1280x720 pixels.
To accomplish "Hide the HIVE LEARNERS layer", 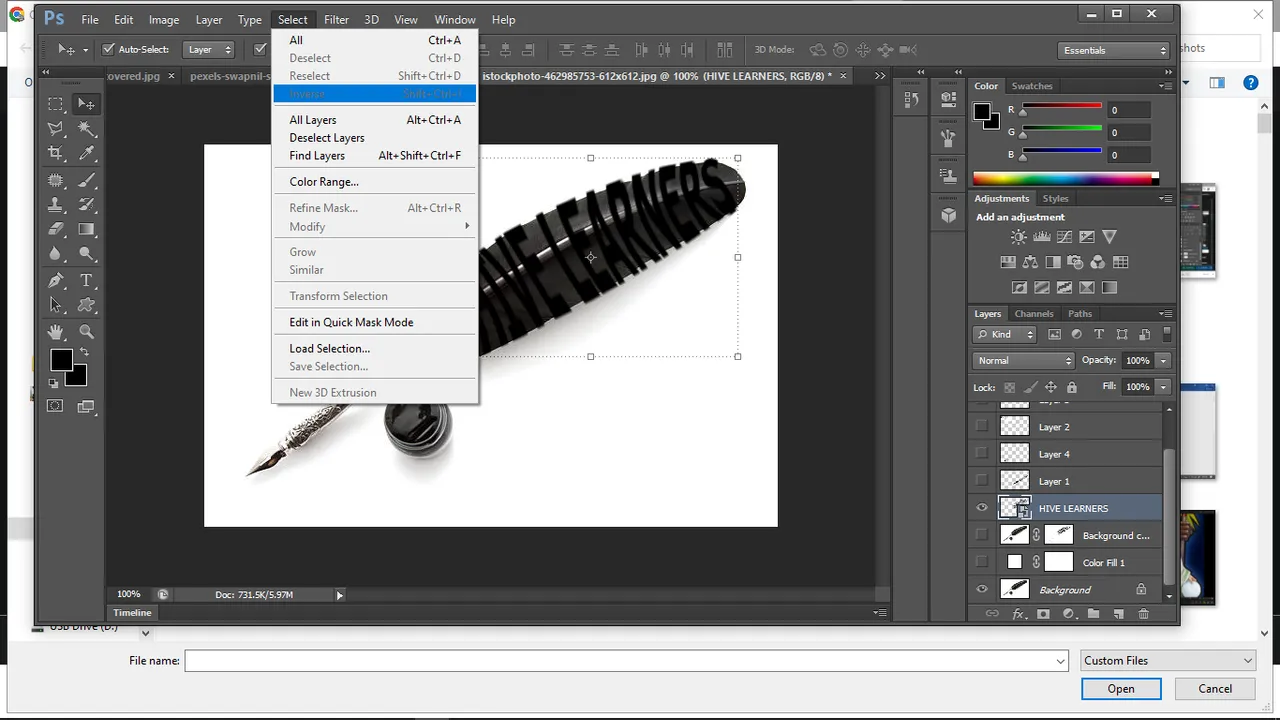I will point(982,508).
